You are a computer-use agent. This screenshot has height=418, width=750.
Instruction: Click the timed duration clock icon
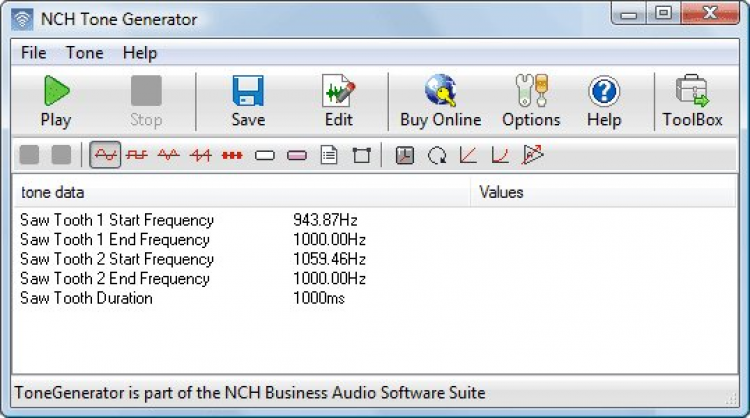tap(405, 155)
